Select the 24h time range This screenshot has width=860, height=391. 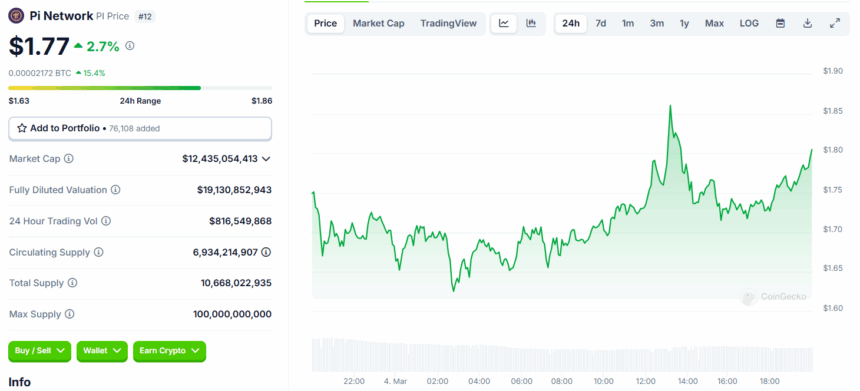(x=571, y=24)
